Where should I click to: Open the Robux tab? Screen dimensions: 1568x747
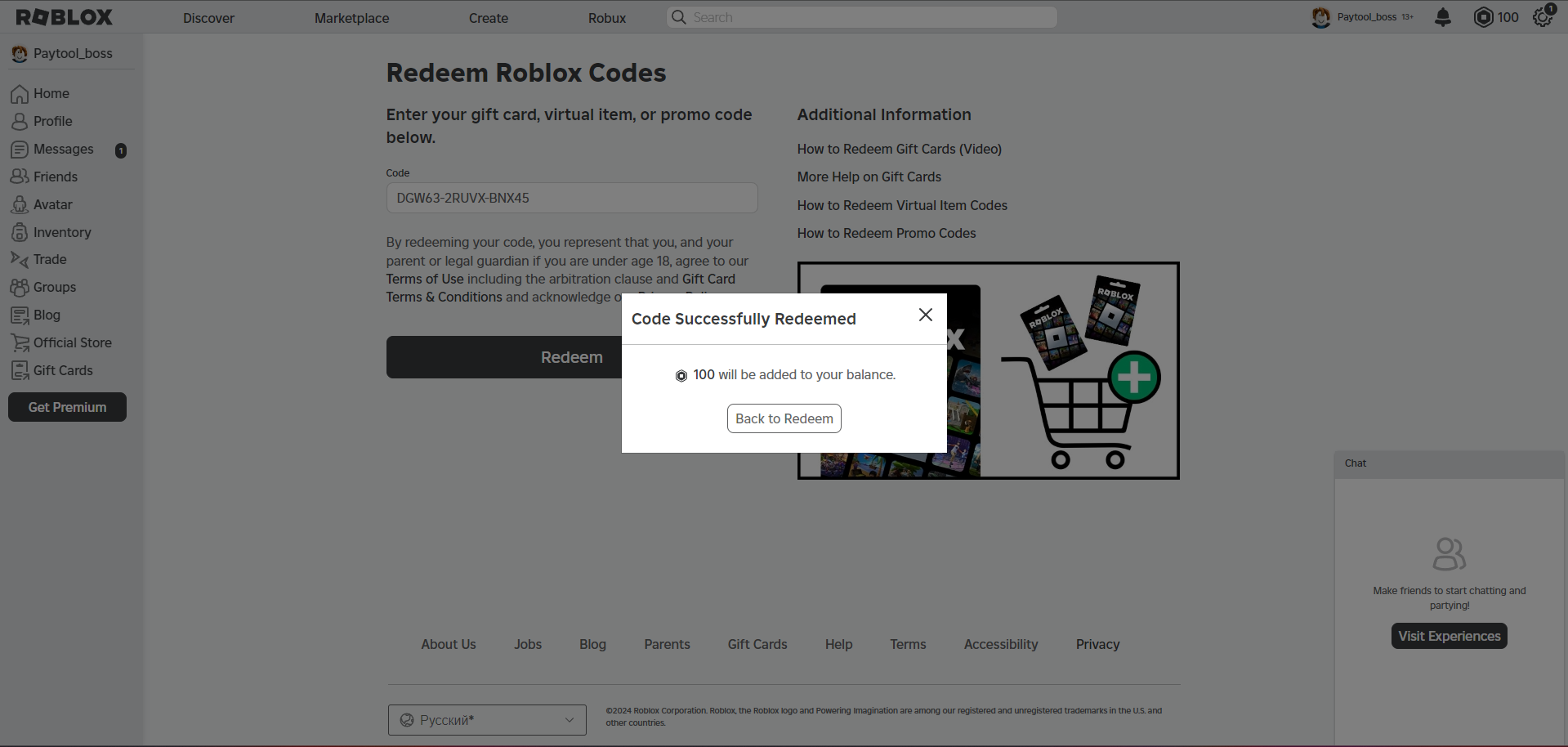click(x=607, y=18)
